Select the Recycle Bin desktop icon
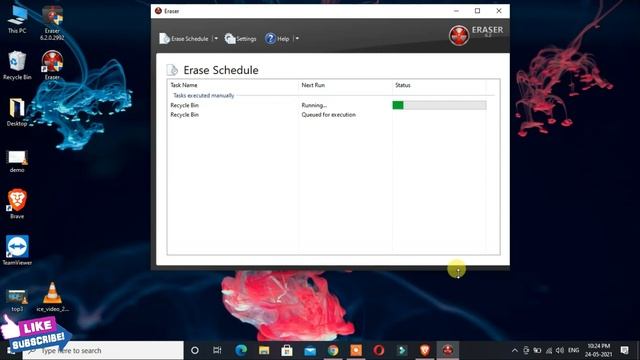This screenshot has height=360, width=640. [x=17, y=65]
